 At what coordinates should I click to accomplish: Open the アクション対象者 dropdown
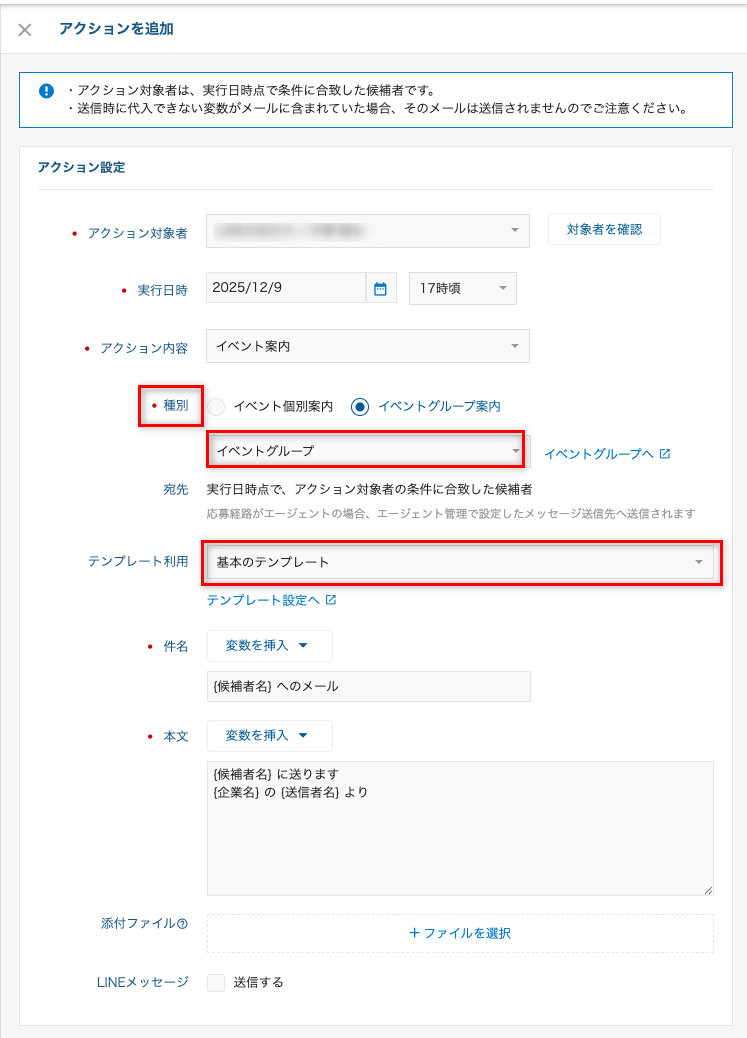tap(367, 231)
